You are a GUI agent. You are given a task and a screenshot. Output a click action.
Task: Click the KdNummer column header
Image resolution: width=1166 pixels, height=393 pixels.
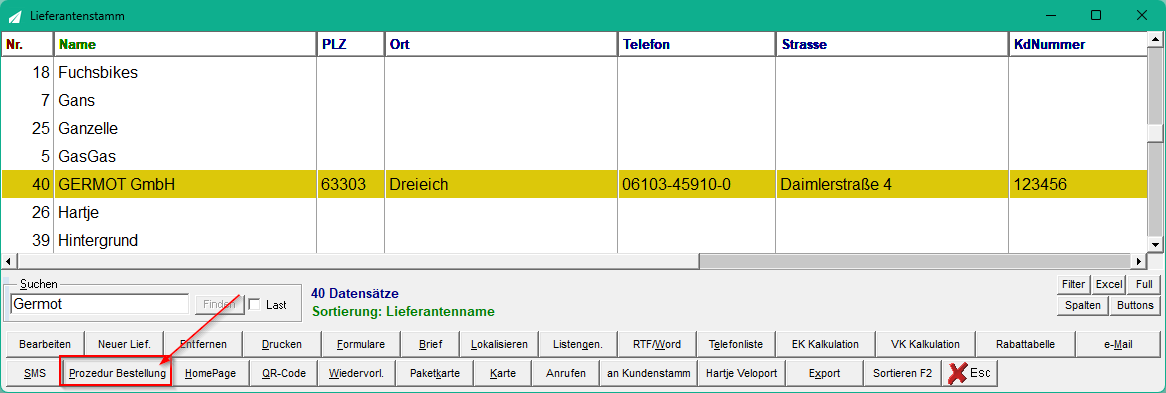pos(1078,45)
